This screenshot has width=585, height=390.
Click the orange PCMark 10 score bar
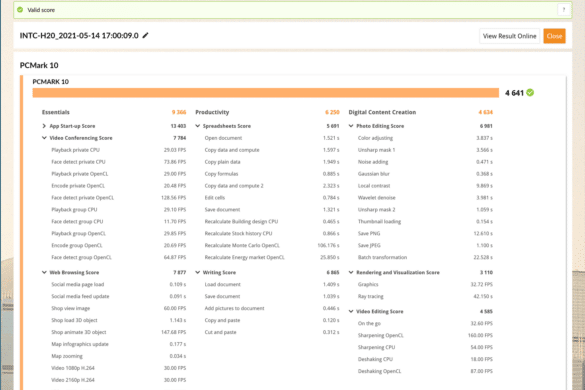coord(266,93)
